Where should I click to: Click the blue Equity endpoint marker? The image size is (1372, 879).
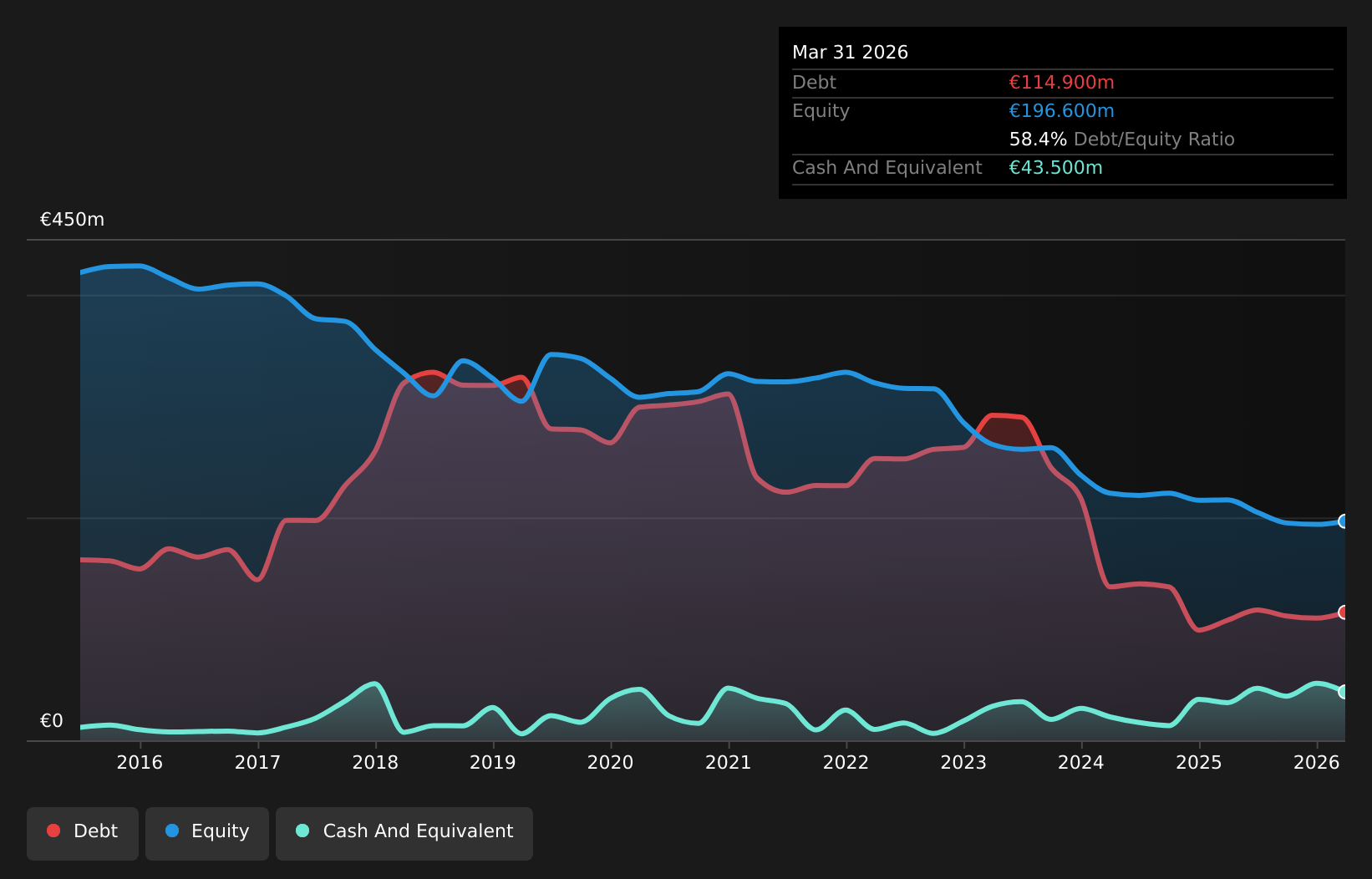(1344, 521)
